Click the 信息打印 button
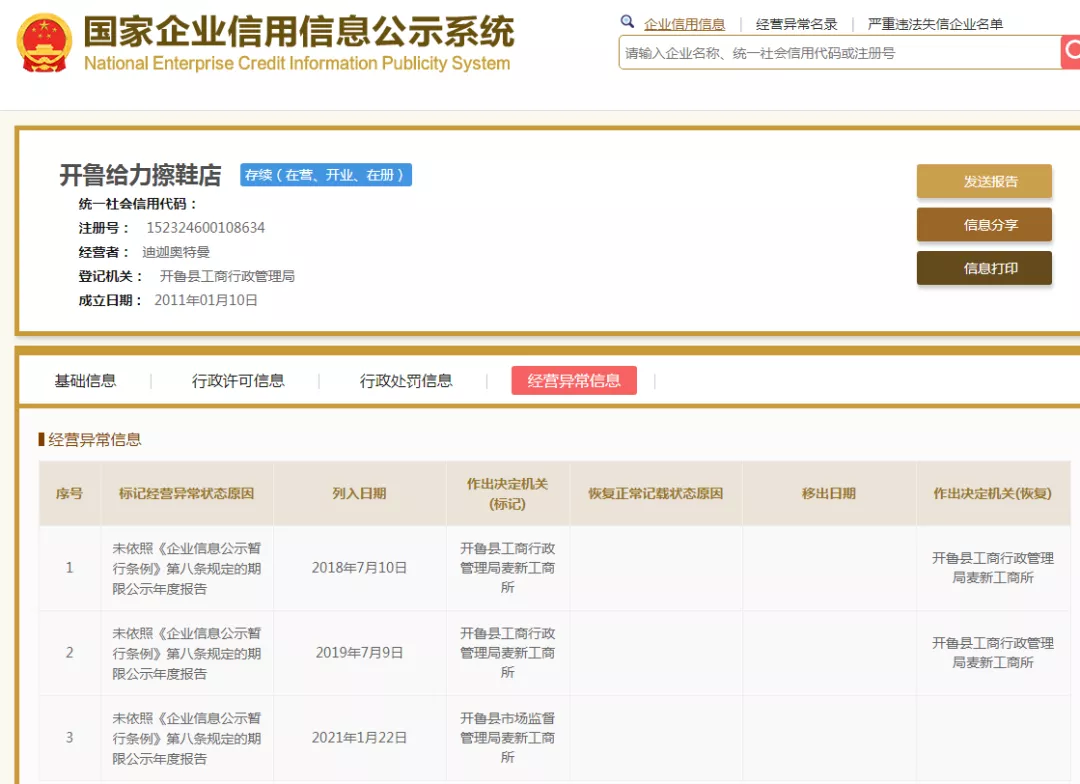This screenshot has height=784, width=1080. point(984,267)
